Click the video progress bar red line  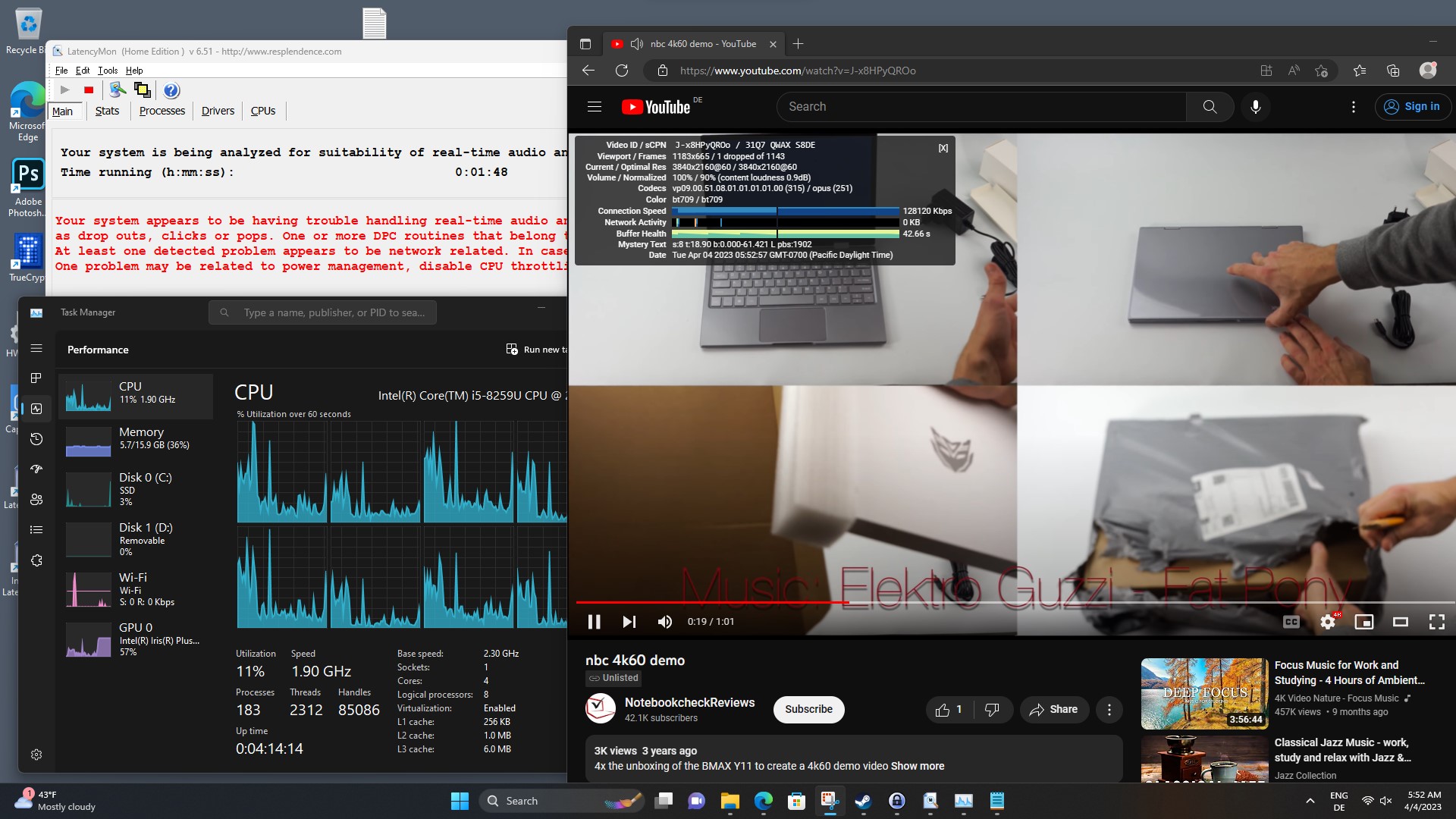click(713, 602)
